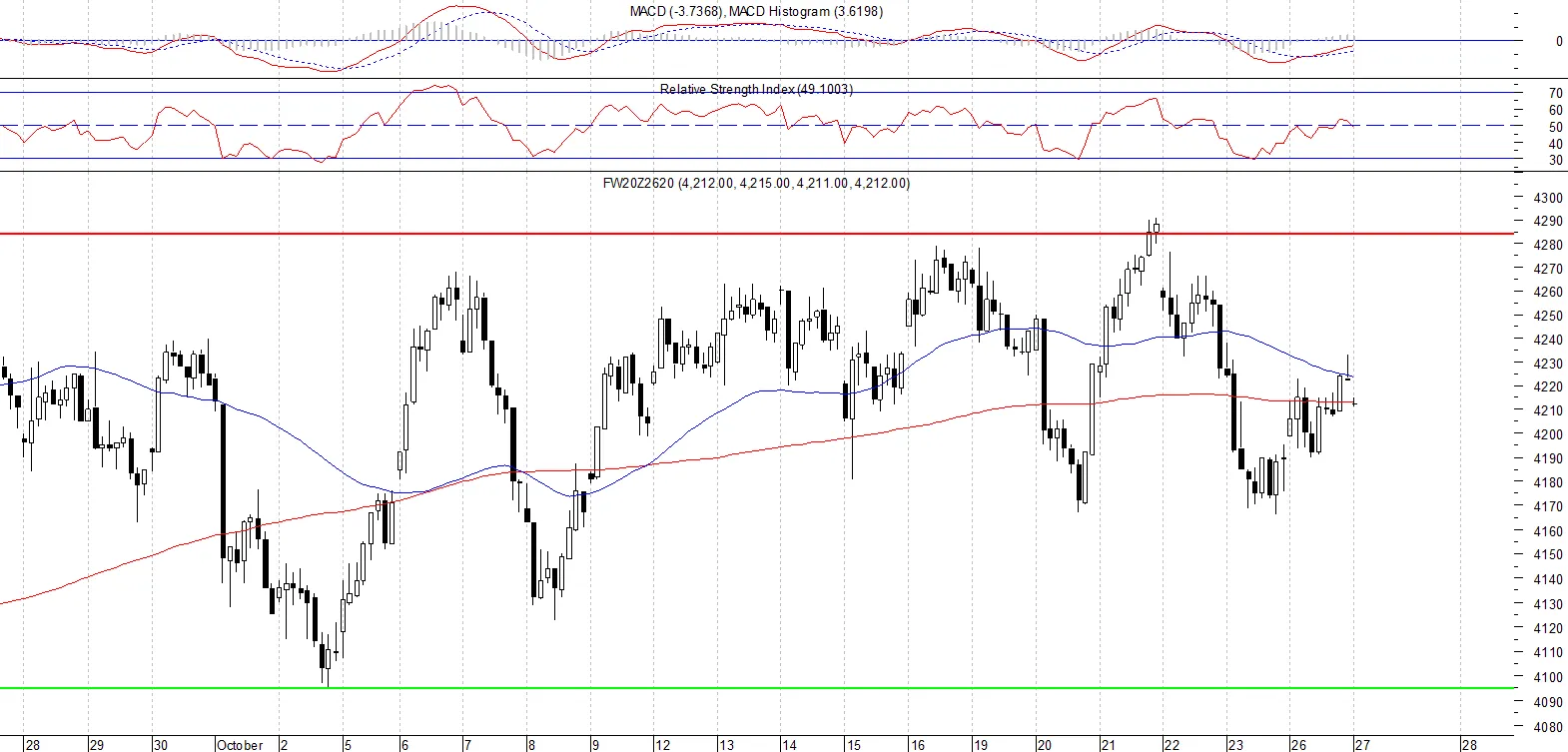Select the 0 label on the MACD scale
Image resolution: width=1568 pixels, height=752 pixels.
(x=1559, y=42)
